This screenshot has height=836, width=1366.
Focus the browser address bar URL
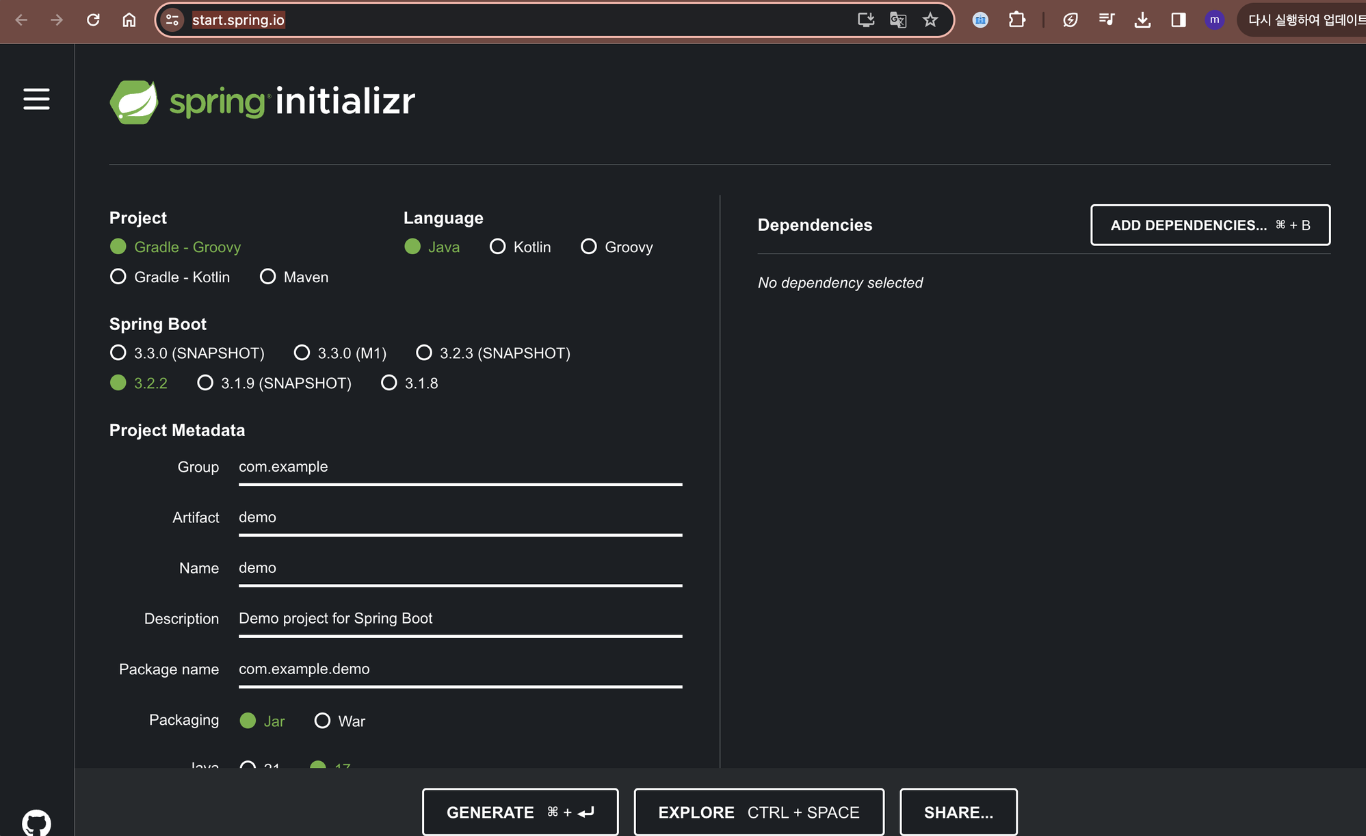click(238, 20)
